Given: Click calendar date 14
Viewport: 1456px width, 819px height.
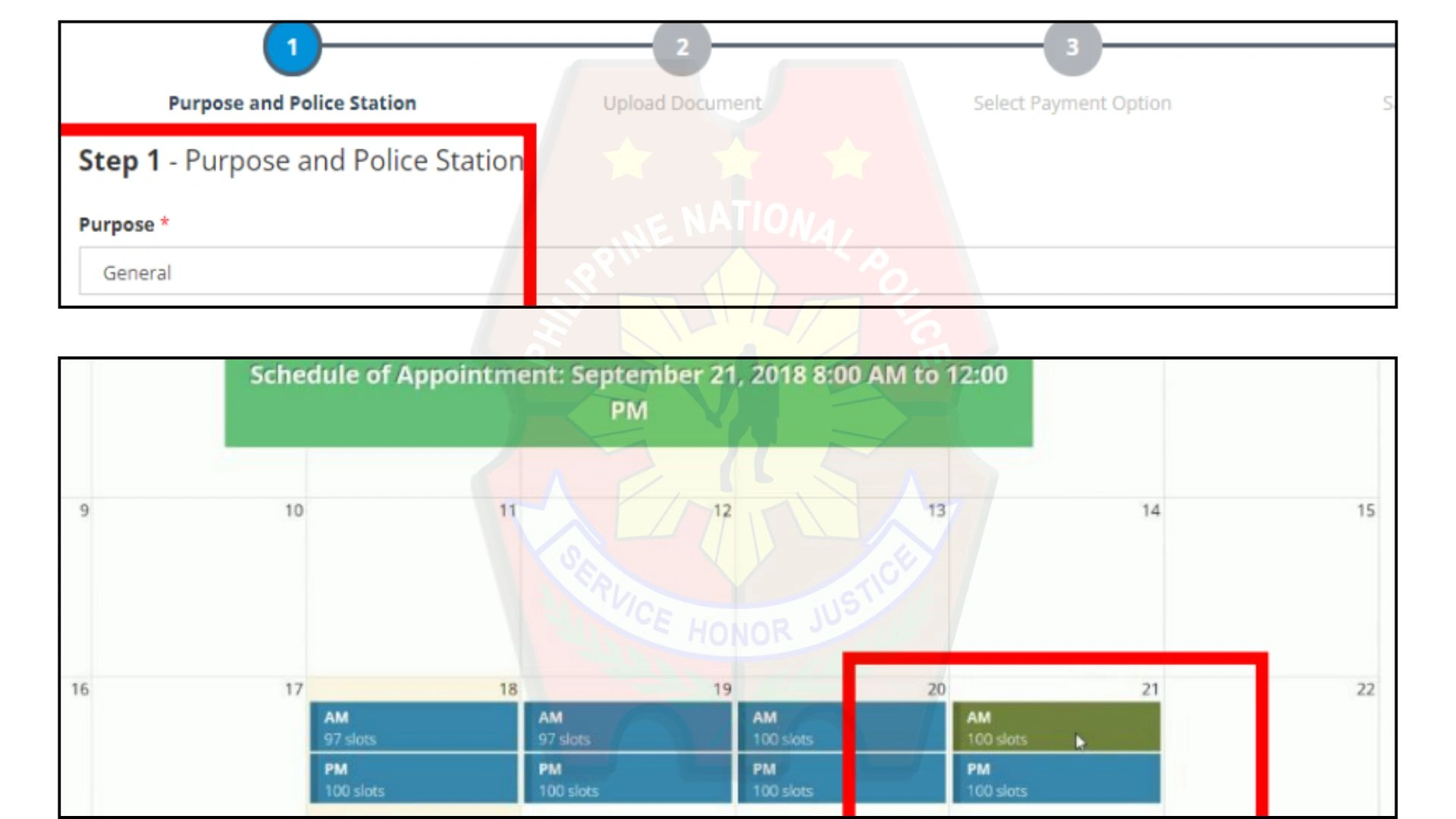Looking at the screenshot, I should tap(1151, 510).
